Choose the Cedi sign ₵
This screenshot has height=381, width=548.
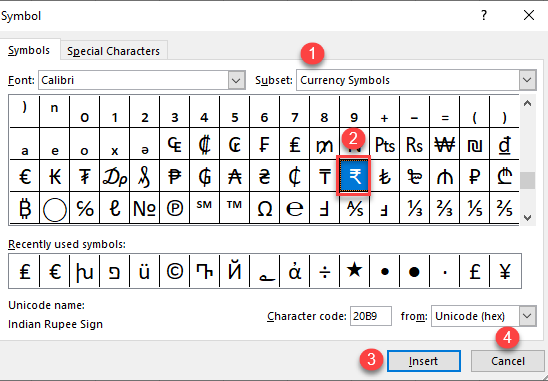coord(294,176)
